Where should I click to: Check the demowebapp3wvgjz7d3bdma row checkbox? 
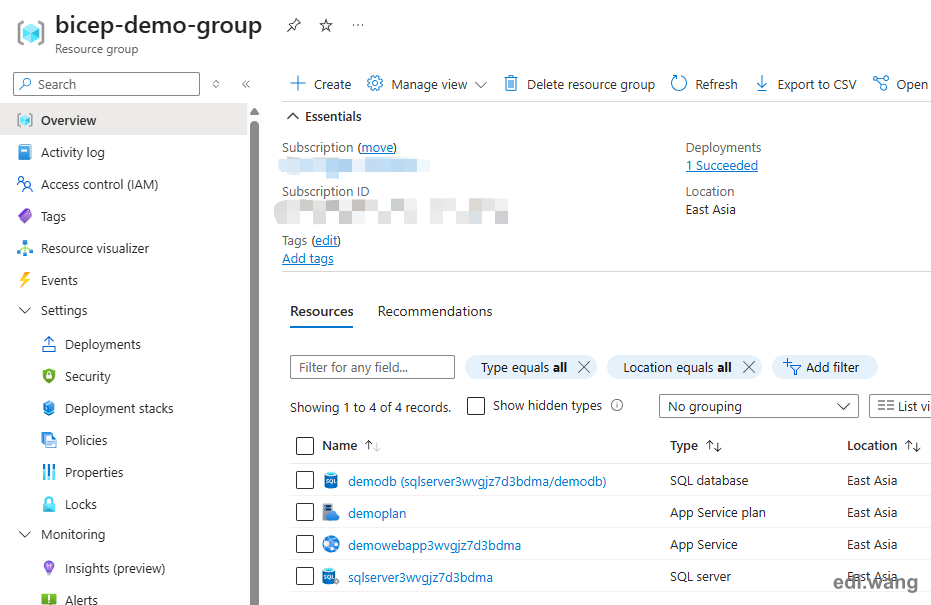click(x=305, y=544)
